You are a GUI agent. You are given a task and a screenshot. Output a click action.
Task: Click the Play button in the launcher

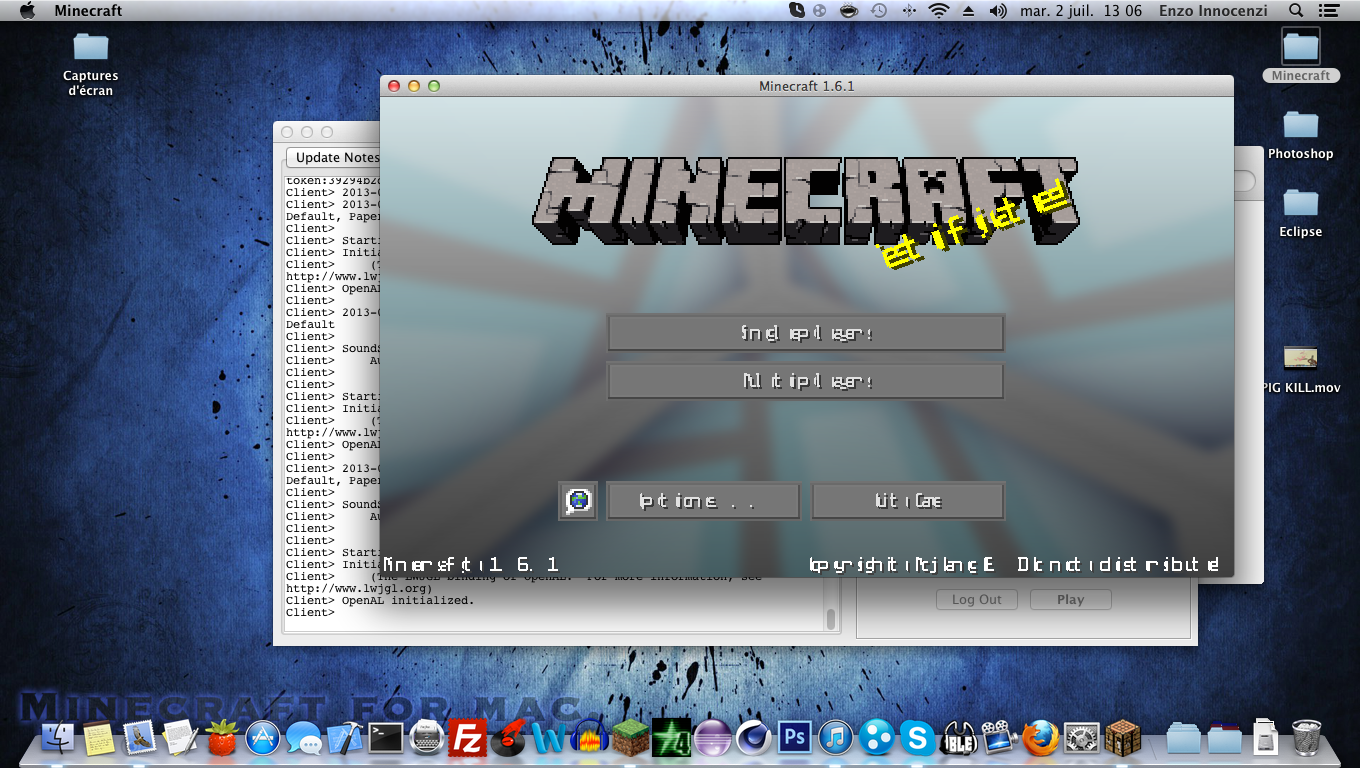click(x=1070, y=599)
